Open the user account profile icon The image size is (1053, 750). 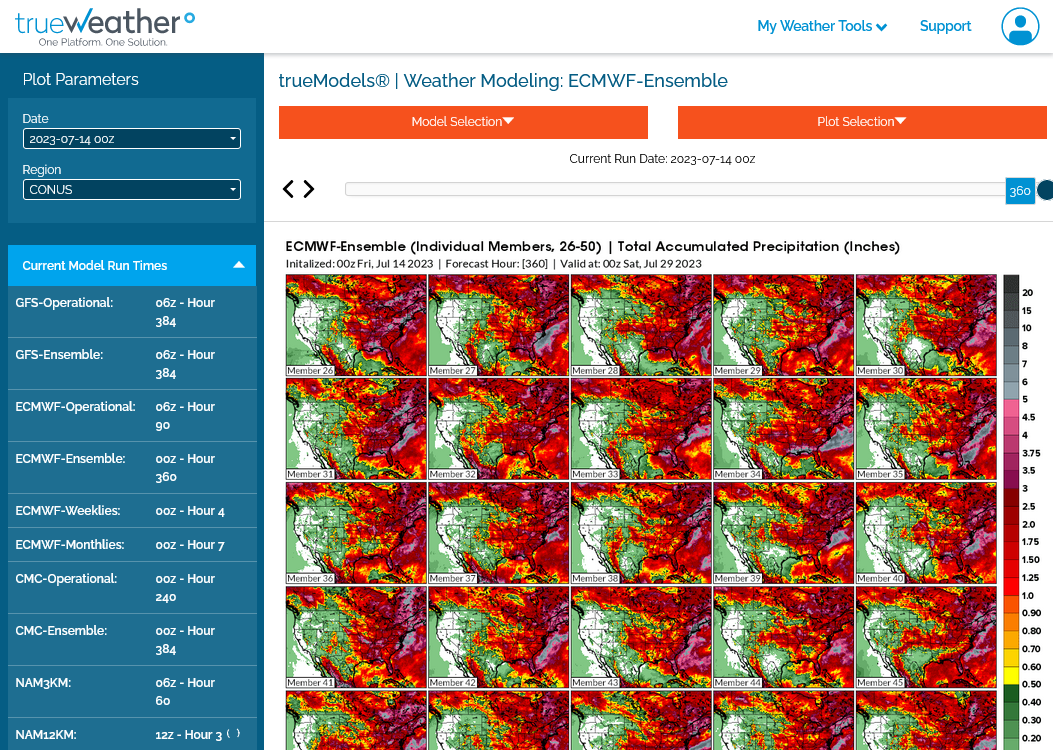(1019, 26)
